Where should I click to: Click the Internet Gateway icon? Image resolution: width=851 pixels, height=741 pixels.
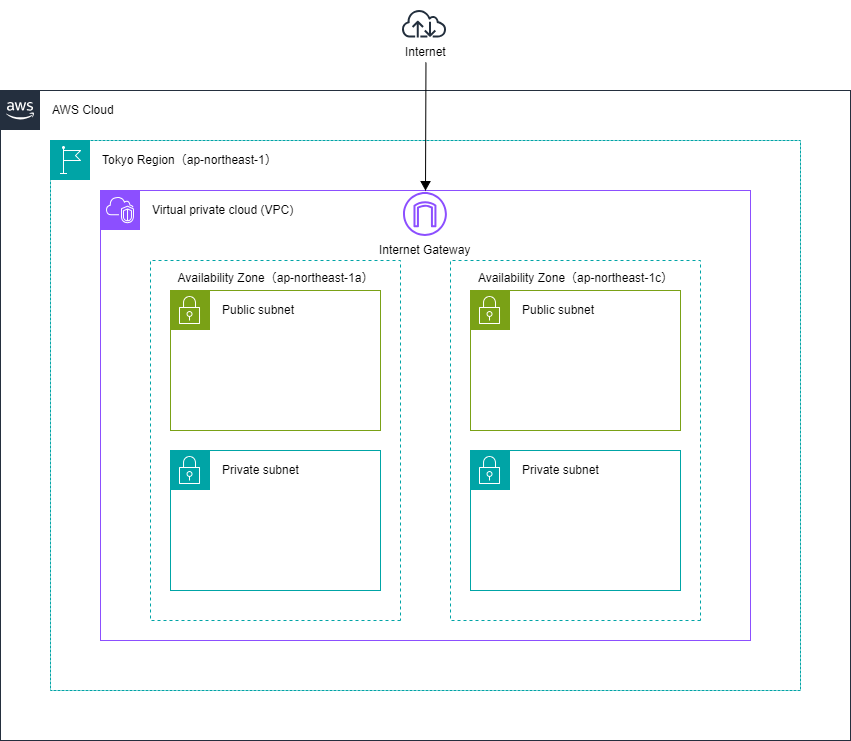coord(425,214)
